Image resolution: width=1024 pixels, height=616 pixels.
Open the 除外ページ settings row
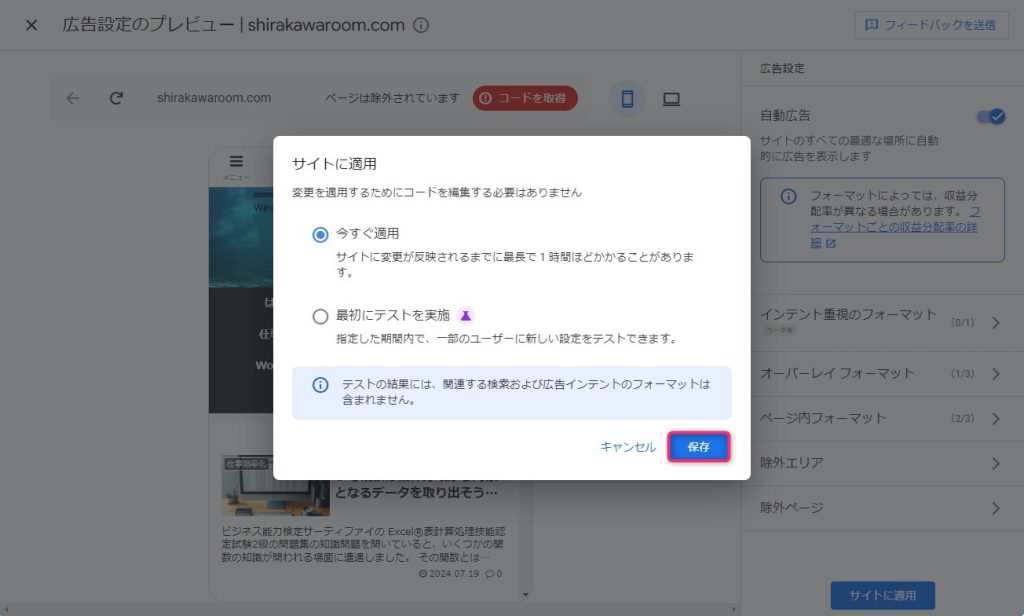(x=881, y=507)
